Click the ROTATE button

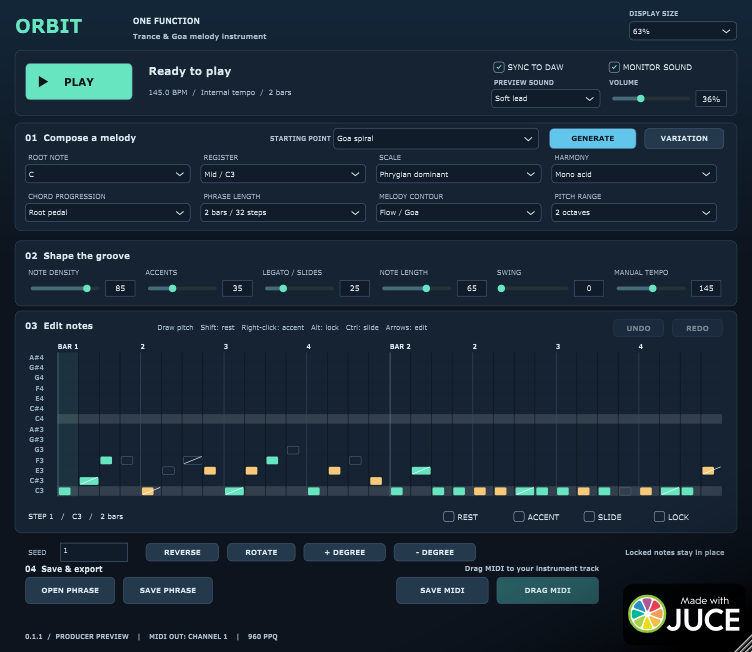(261, 552)
